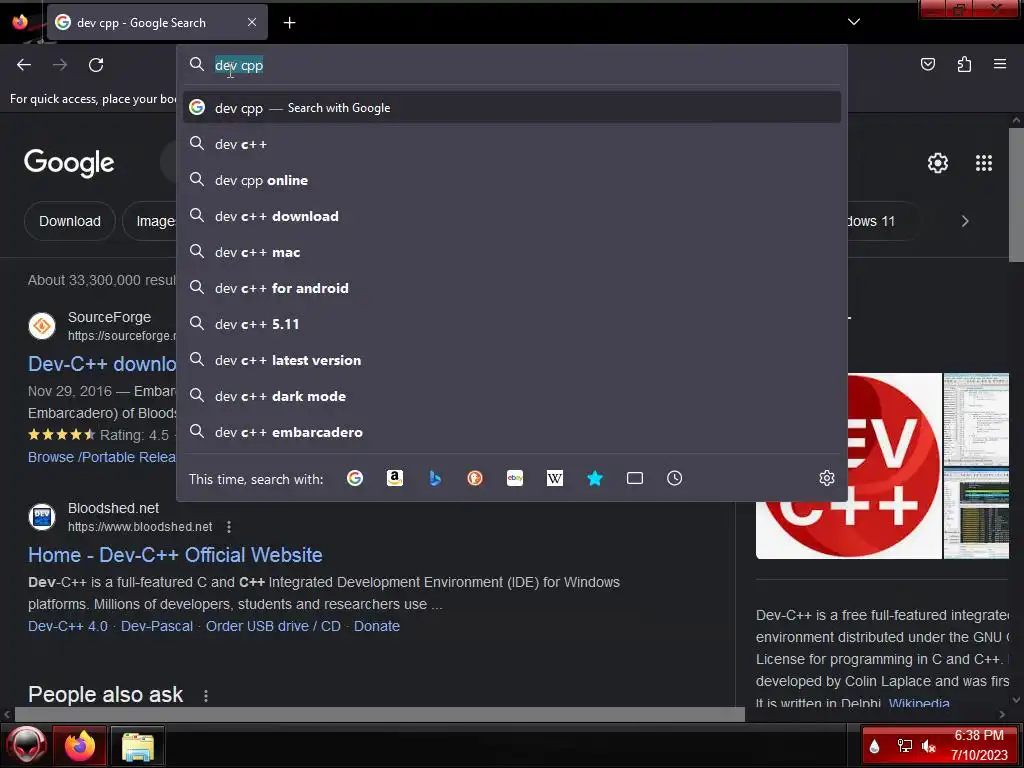Open Google quick settings gear

click(938, 163)
